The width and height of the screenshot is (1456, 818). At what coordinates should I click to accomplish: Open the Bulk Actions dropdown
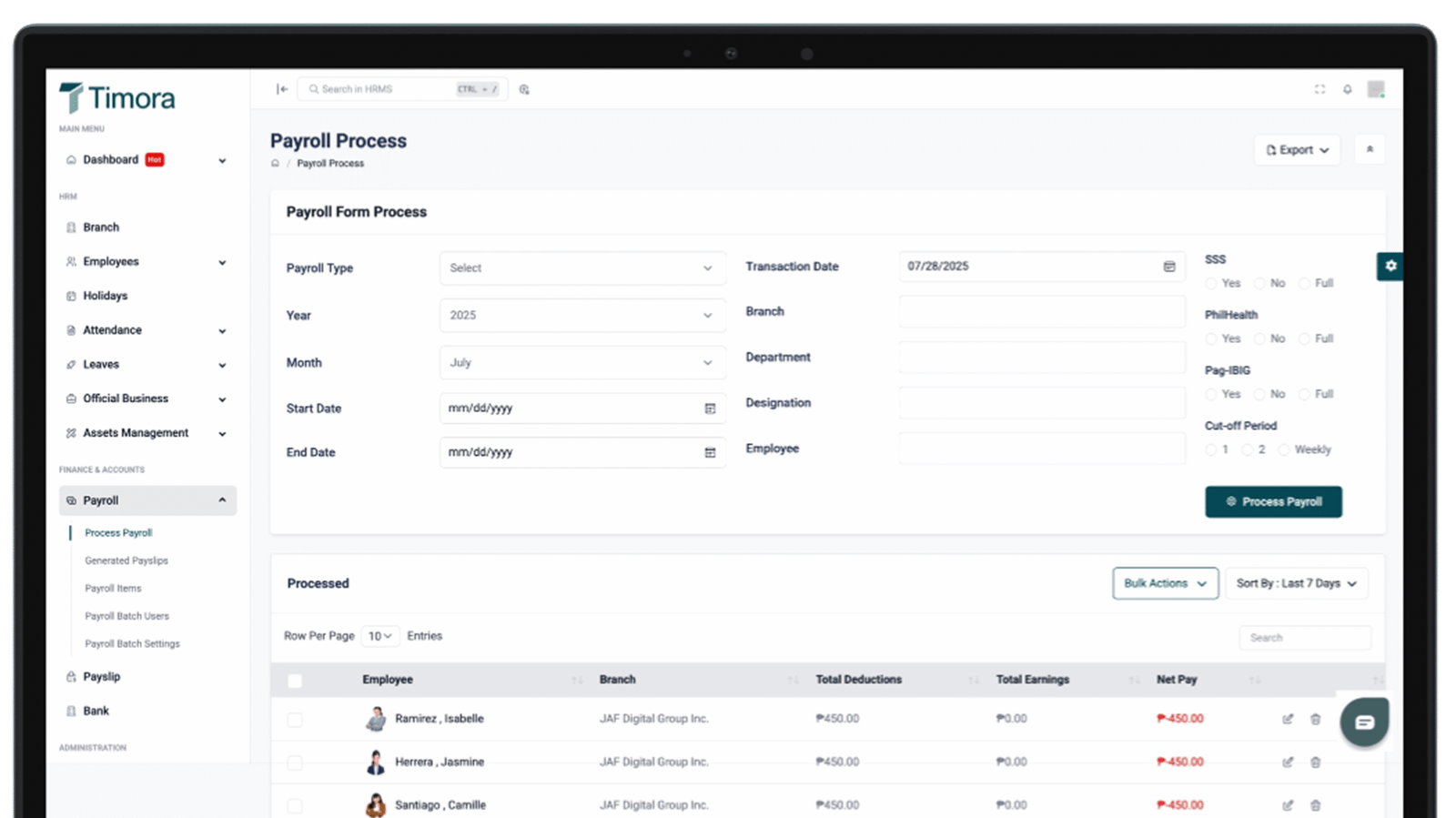[1165, 584]
